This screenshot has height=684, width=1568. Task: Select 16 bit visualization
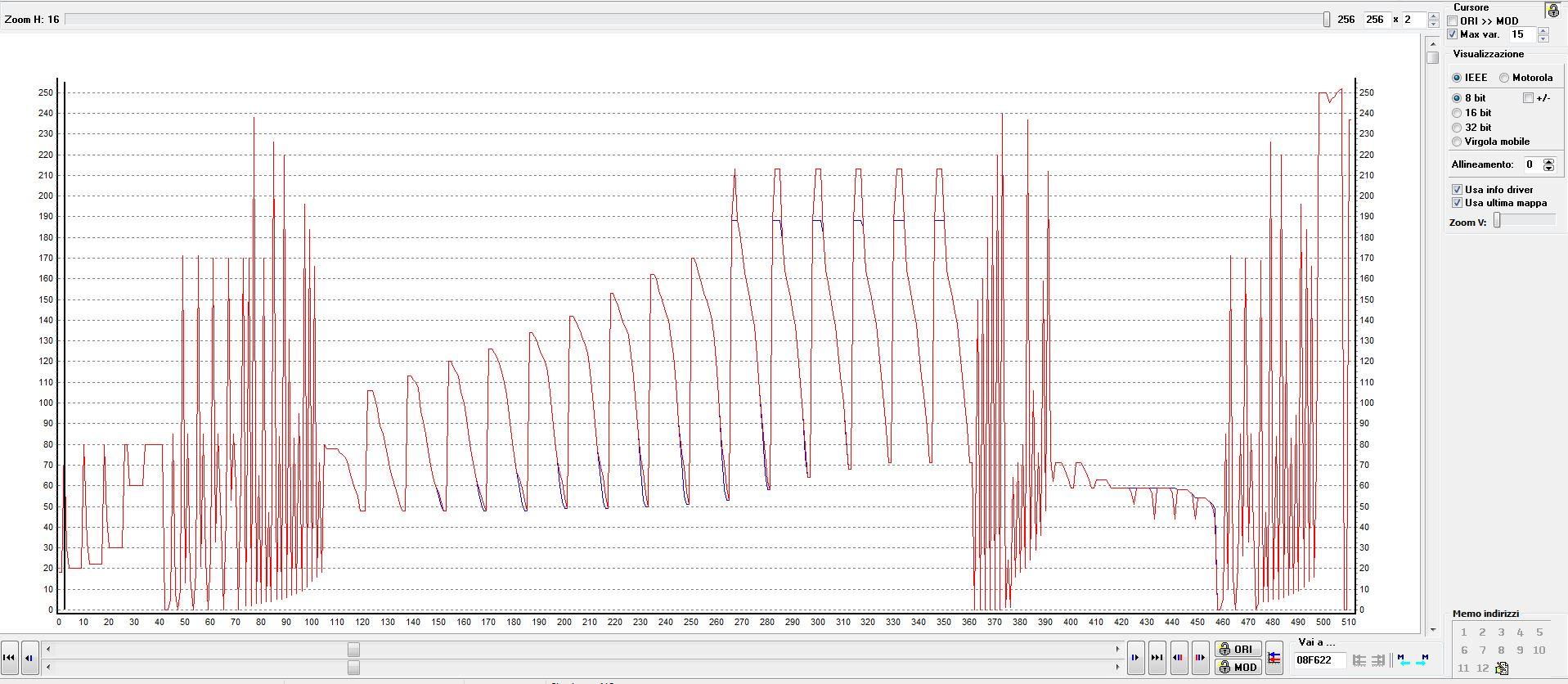pos(1457,113)
